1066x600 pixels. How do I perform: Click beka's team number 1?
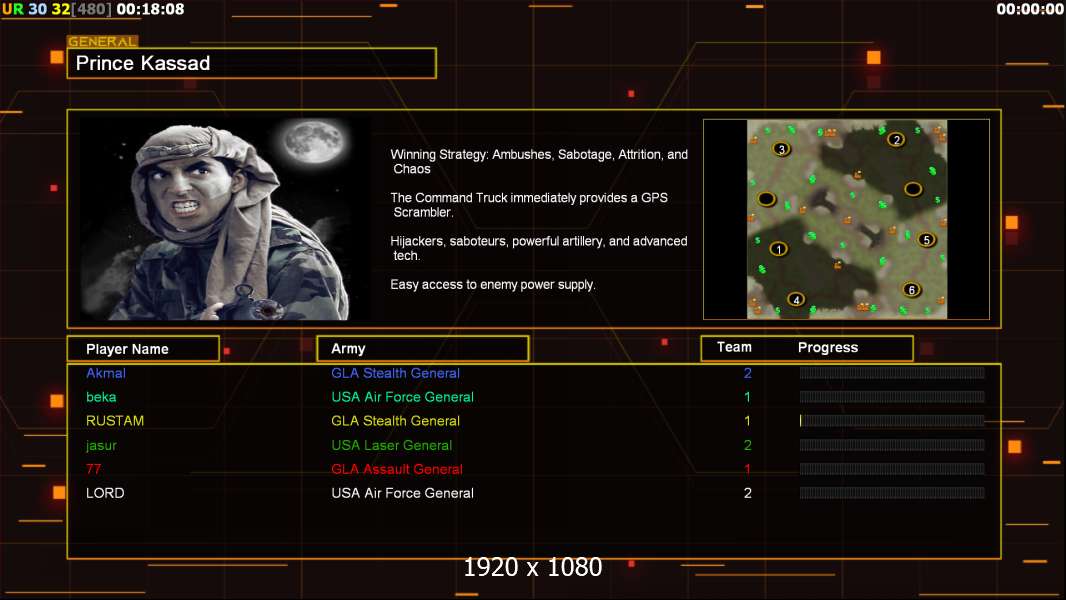tap(748, 397)
